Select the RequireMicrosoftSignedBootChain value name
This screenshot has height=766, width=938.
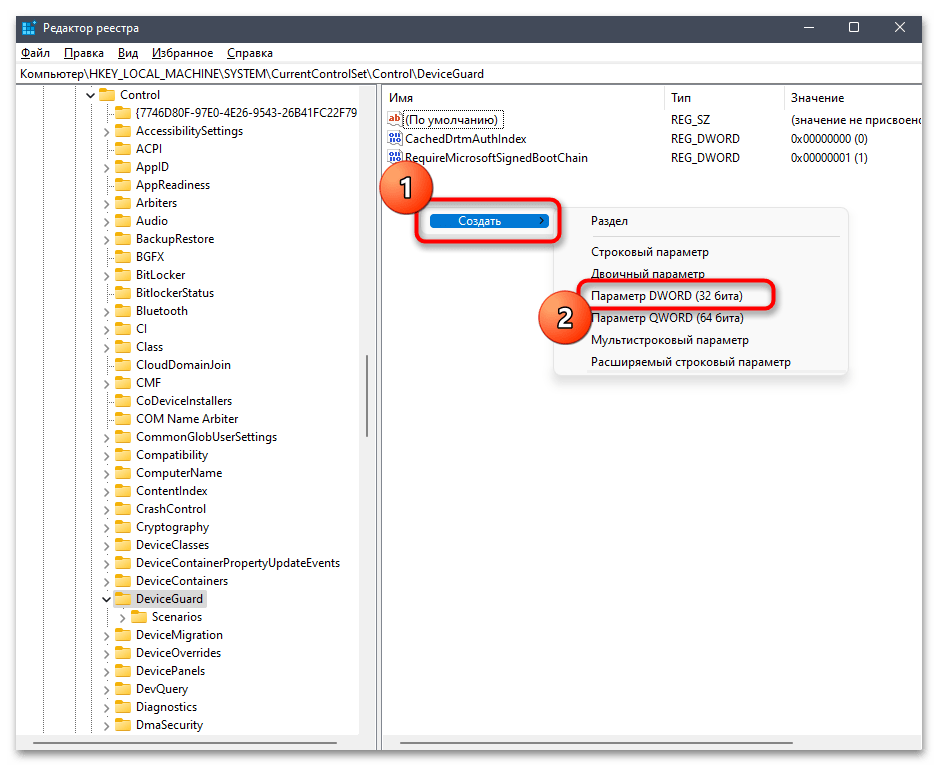496,158
